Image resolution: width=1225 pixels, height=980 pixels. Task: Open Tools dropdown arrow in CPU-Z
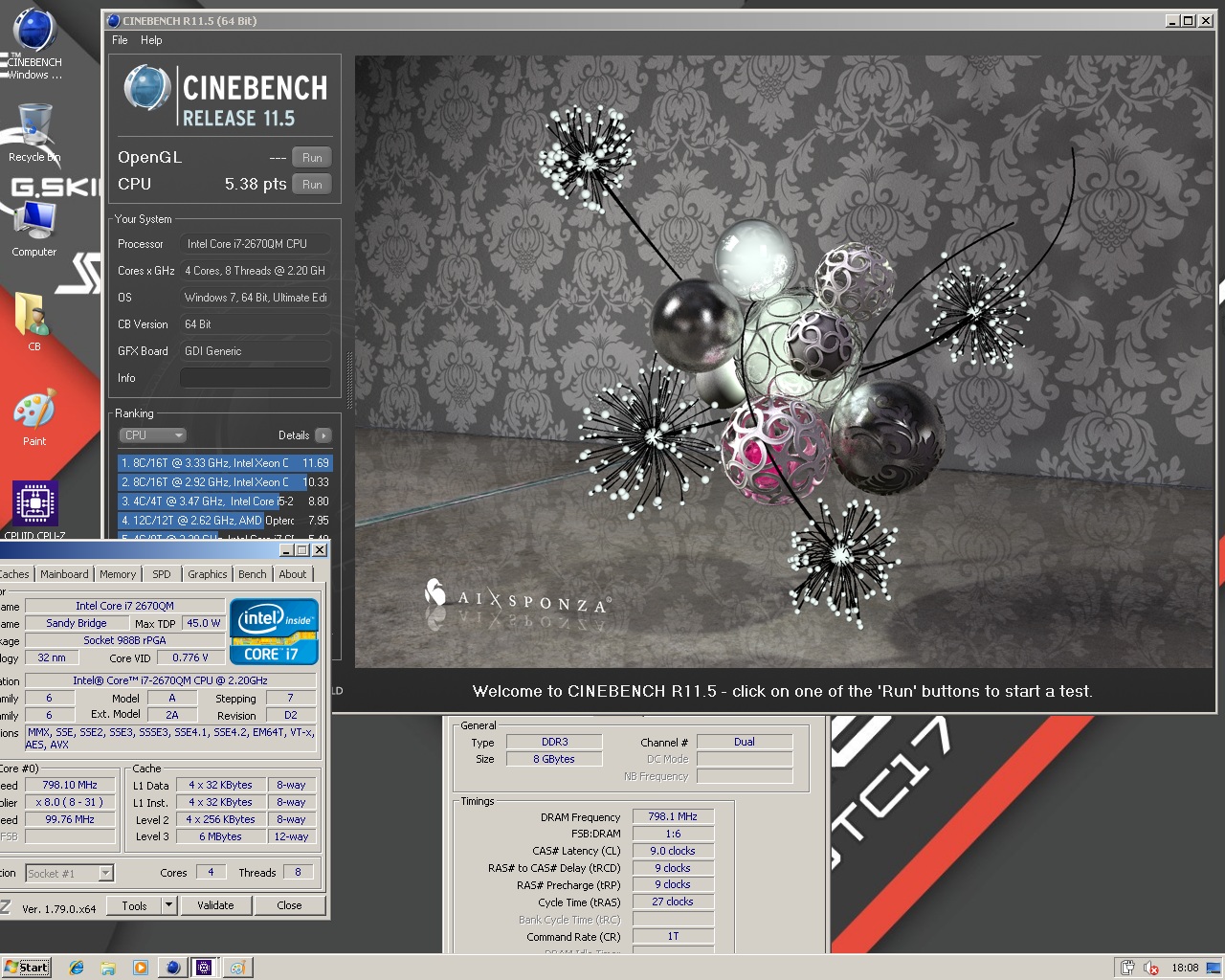tap(168, 905)
